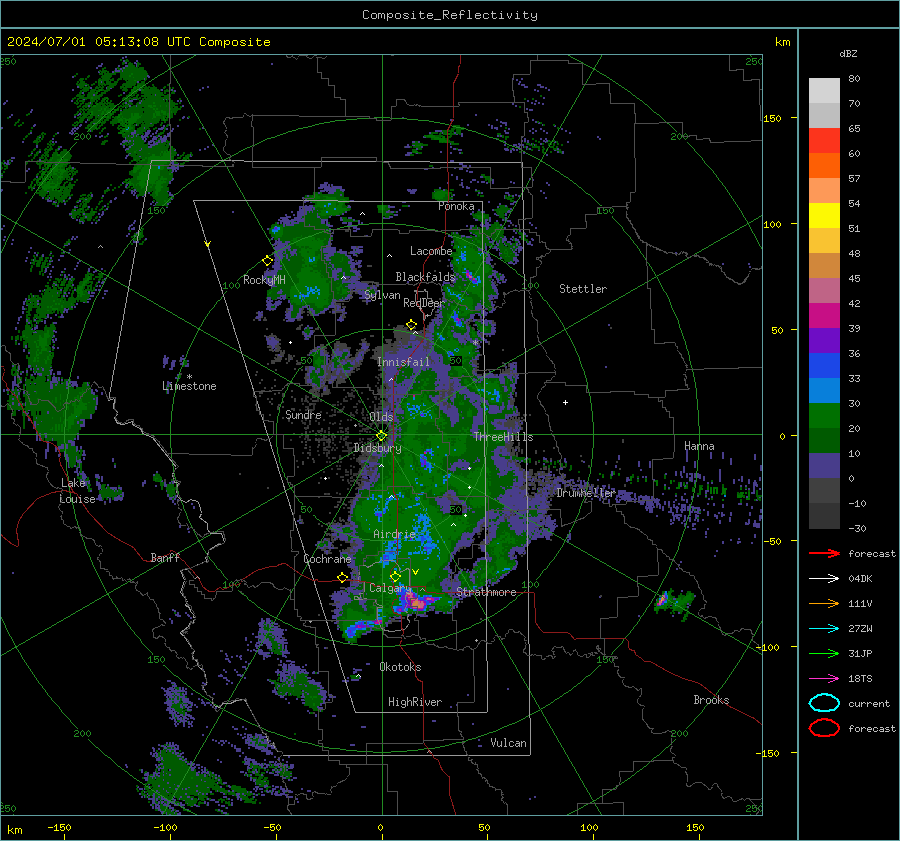
Task: Click the Banff town label
Action: click(165, 558)
